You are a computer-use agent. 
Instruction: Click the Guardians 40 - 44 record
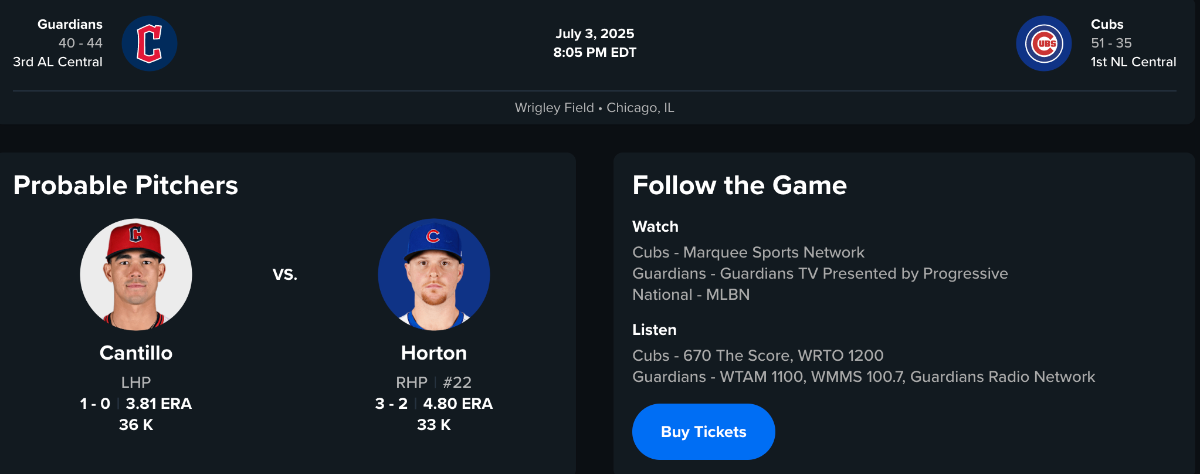(x=80, y=43)
